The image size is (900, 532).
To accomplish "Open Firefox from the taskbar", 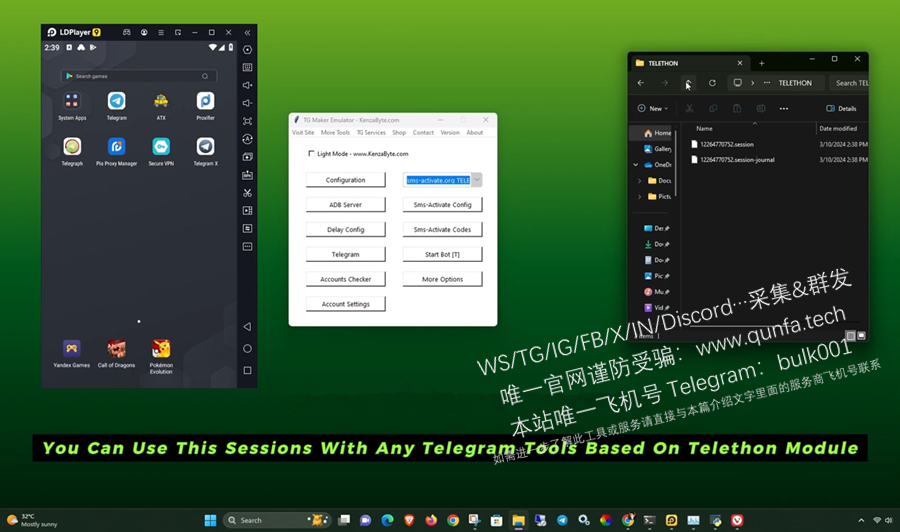I will point(431,521).
